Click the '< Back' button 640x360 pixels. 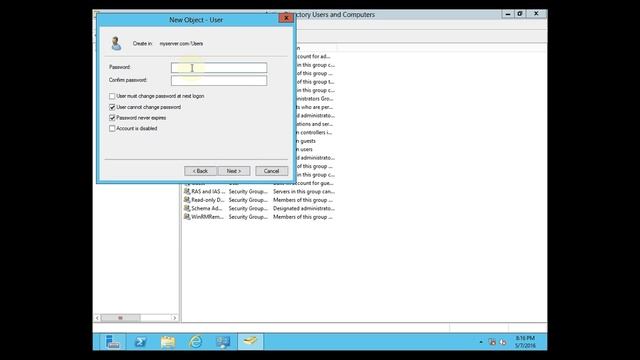point(200,171)
